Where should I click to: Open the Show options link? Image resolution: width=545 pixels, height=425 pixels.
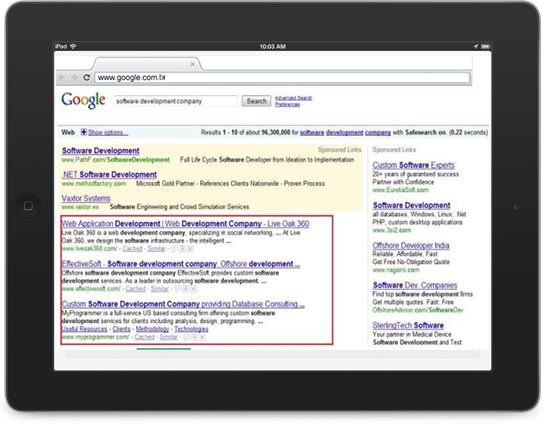click(108, 132)
